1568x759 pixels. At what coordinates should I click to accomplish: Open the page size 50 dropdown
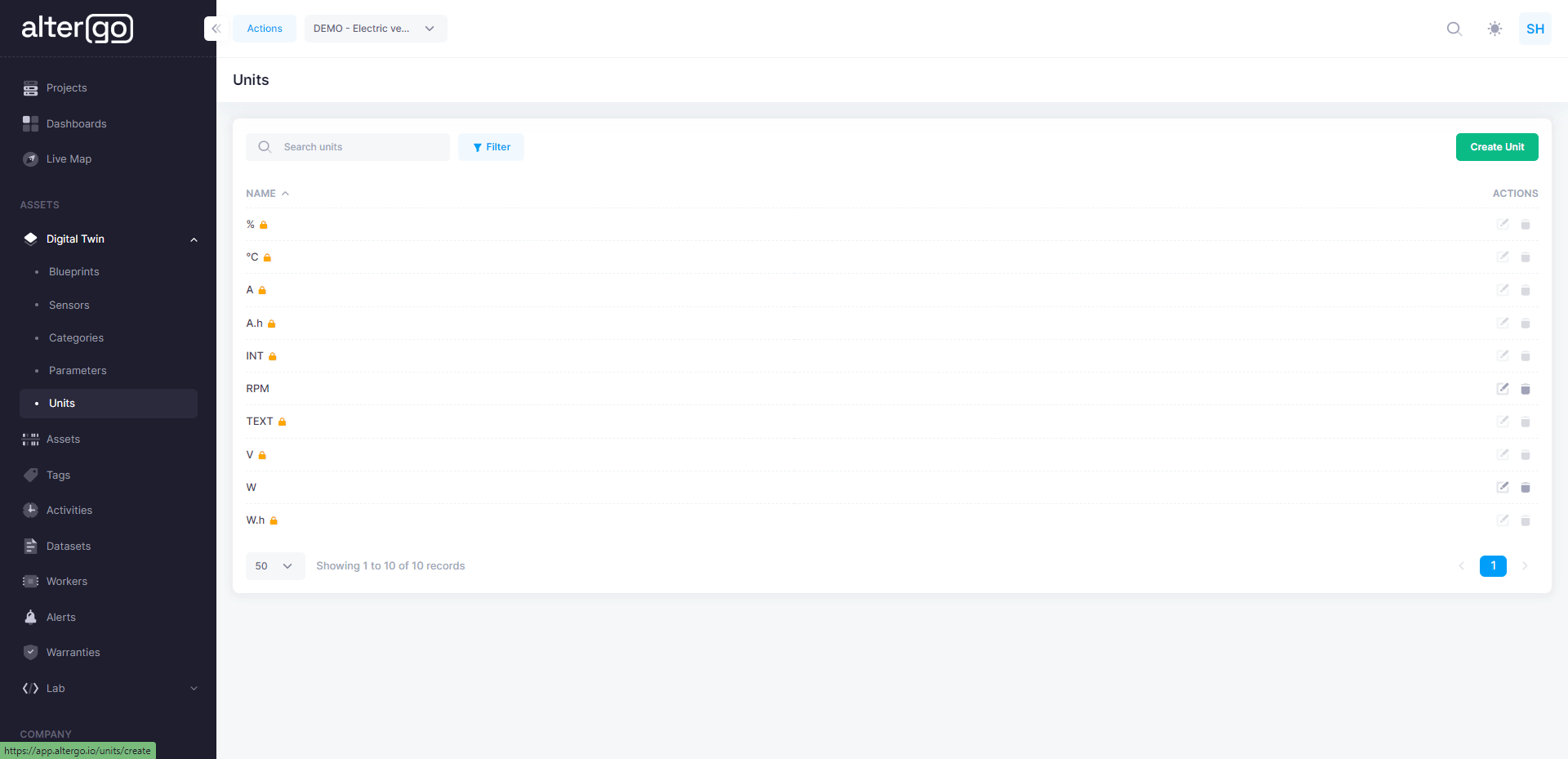[274, 565]
